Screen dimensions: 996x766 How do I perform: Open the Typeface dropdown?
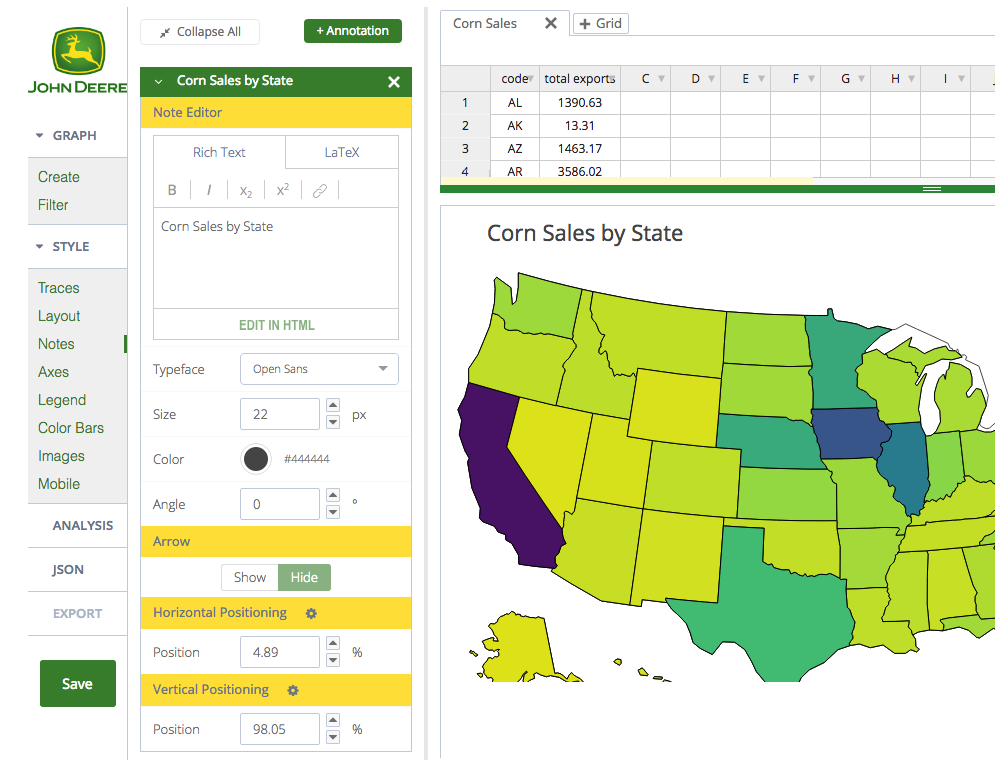319,369
